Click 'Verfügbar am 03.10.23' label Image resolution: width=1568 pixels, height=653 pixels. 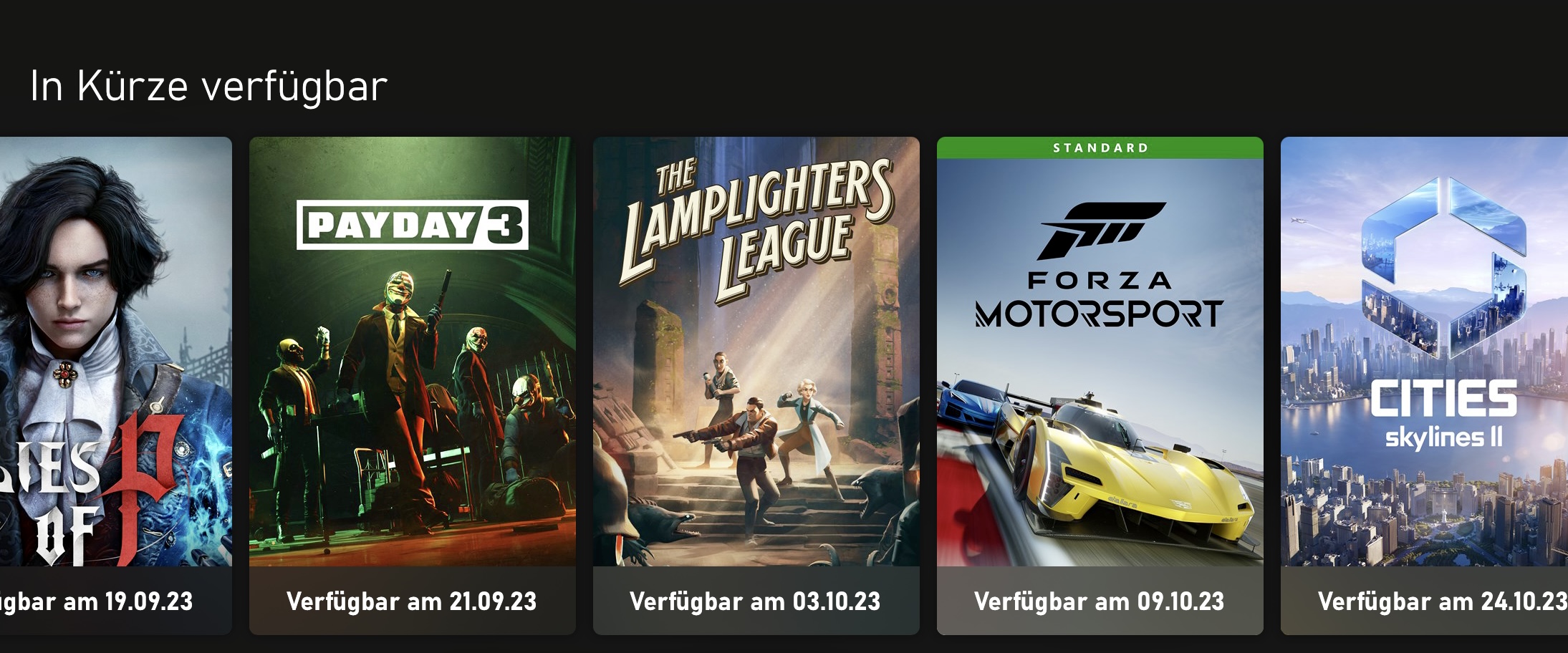(x=755, y=601)
